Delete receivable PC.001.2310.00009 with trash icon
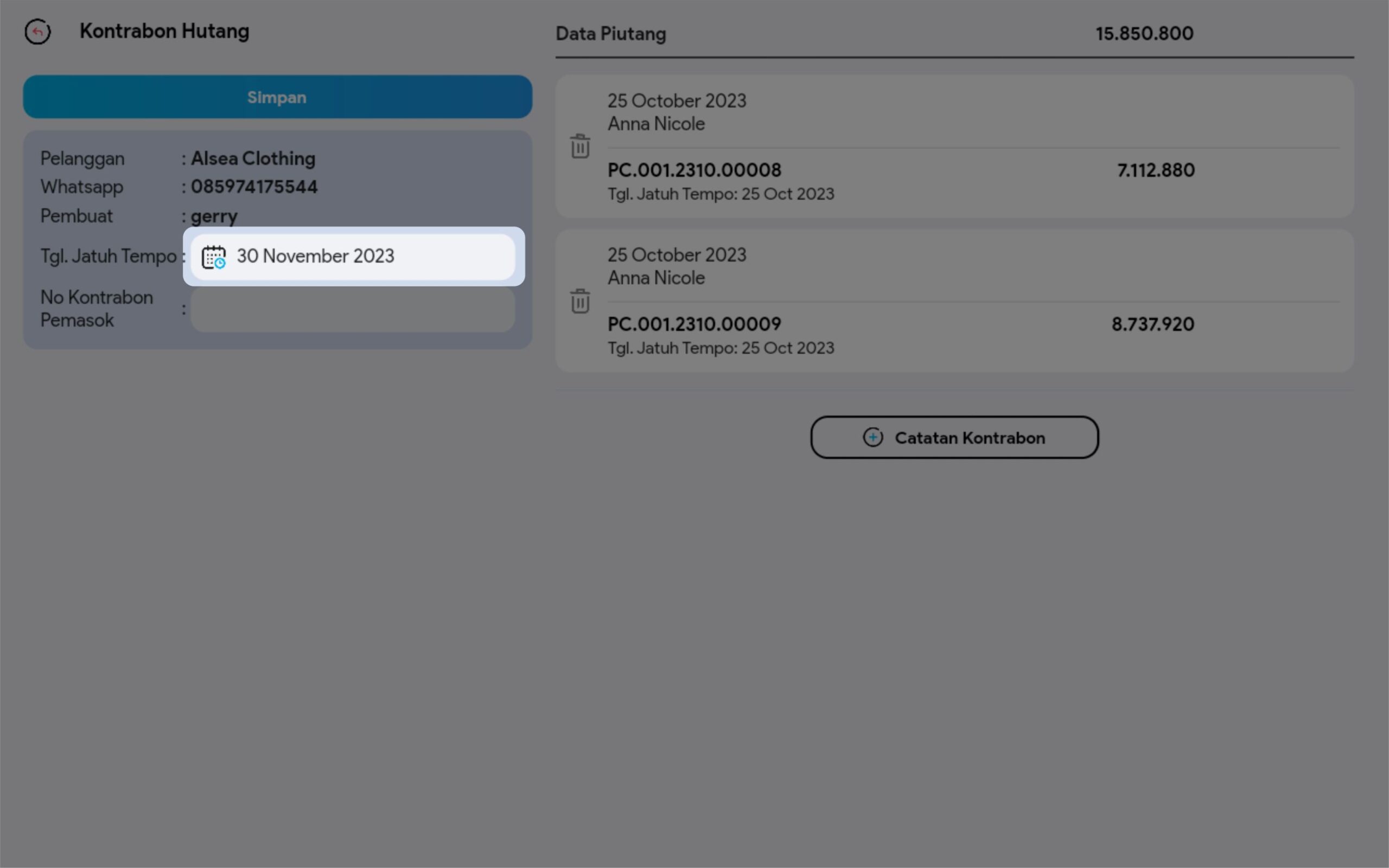Screen dimensions: 1389x868 tap(579, 301)
